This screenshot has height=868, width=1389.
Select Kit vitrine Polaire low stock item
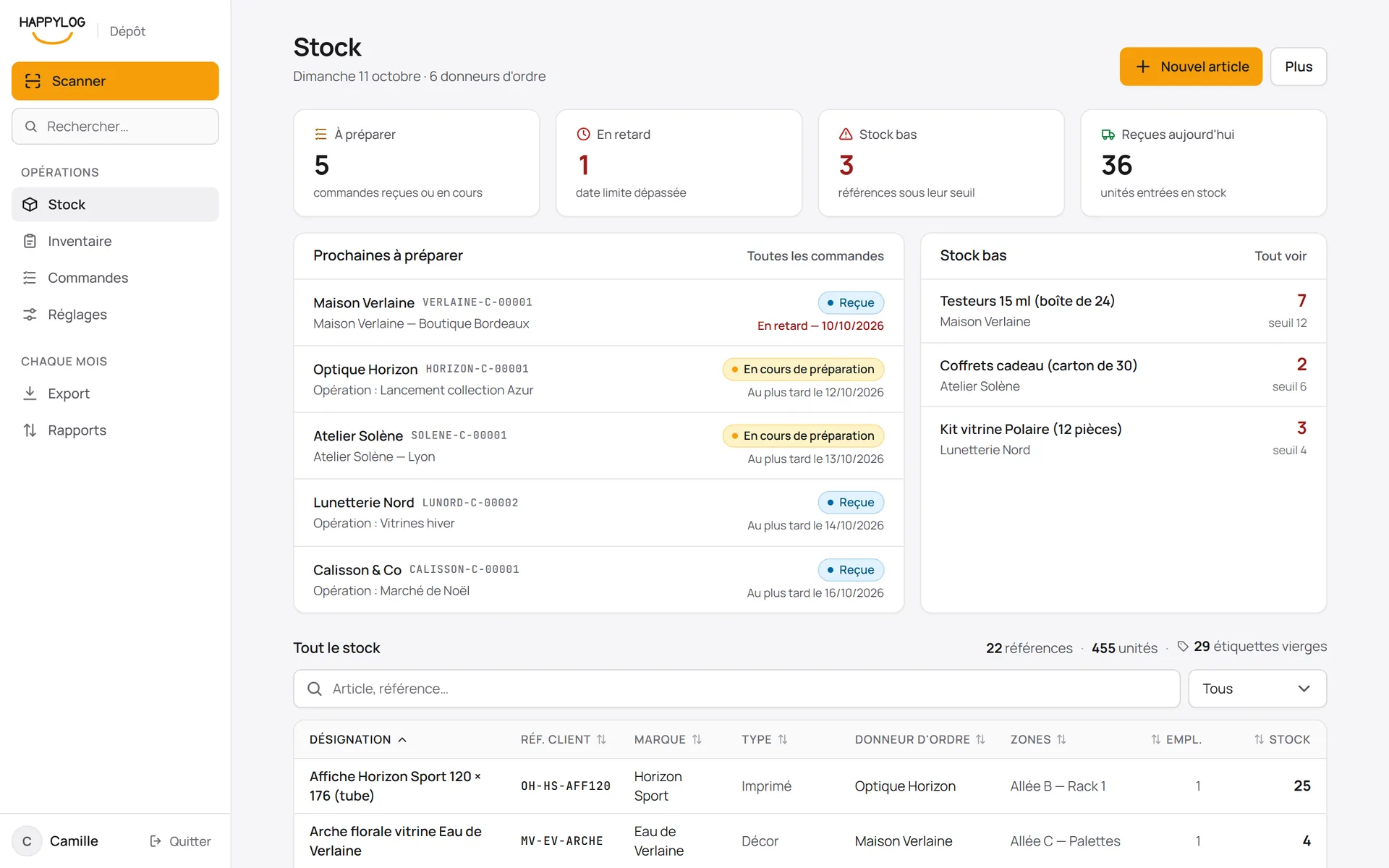point(1123,438)
